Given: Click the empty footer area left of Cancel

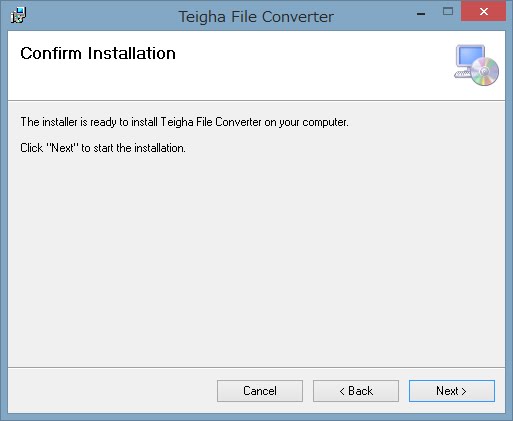Looking at the screenshot, I should [x=112, y=391].
